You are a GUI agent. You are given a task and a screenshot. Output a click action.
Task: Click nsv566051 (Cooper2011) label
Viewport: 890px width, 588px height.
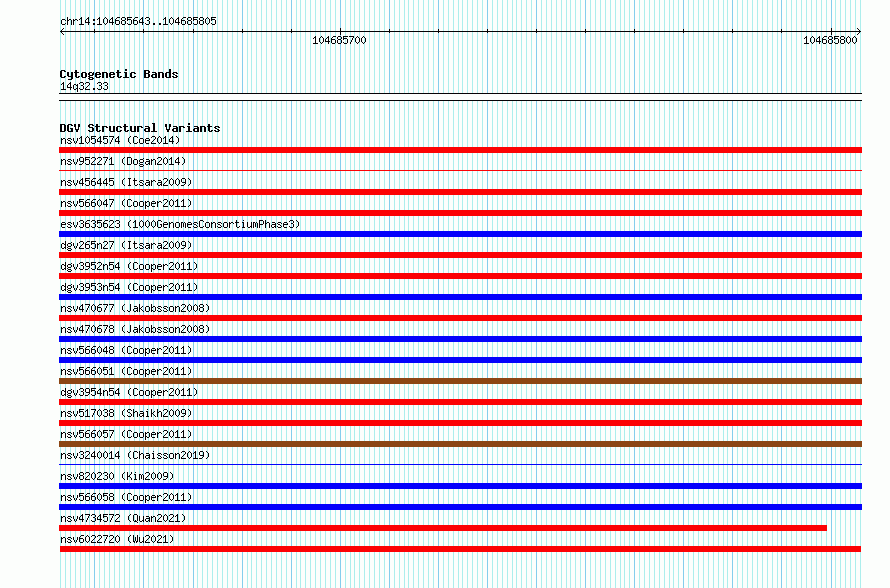(x=126, y=371)
